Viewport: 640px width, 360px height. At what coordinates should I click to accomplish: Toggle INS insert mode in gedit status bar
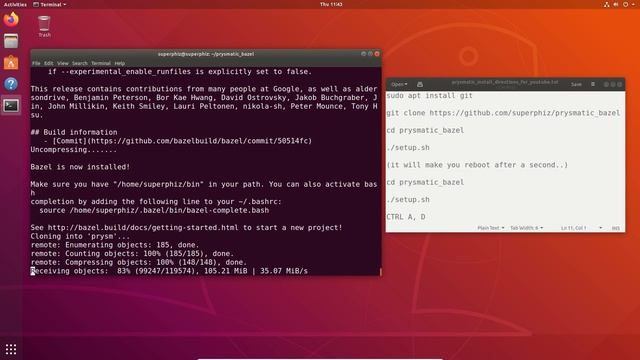click(x=616, y=228)
